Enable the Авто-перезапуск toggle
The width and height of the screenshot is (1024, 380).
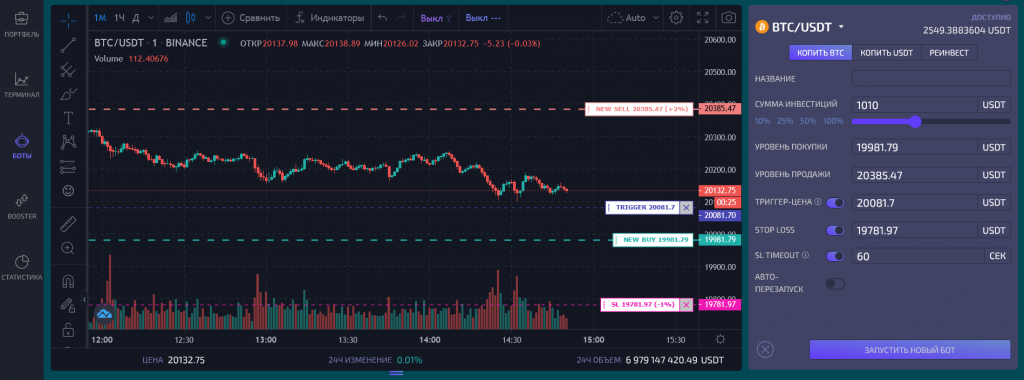pyautogui.click(x=835, y=283)
